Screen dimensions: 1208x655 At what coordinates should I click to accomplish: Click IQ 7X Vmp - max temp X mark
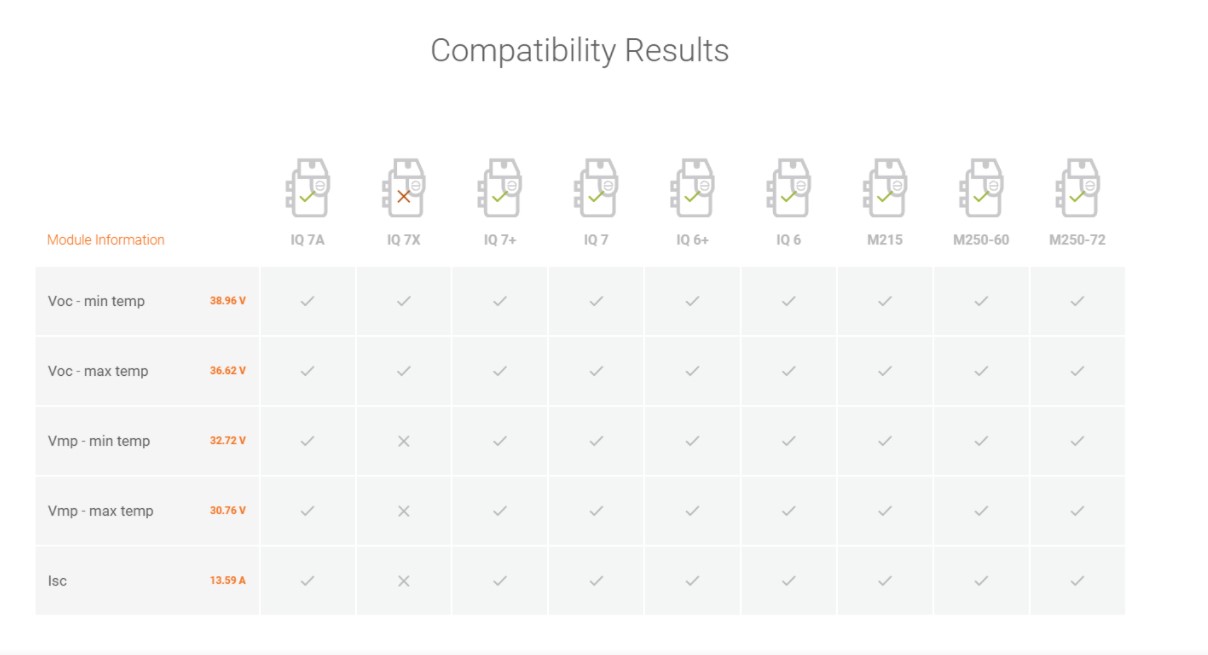(404, 511)
